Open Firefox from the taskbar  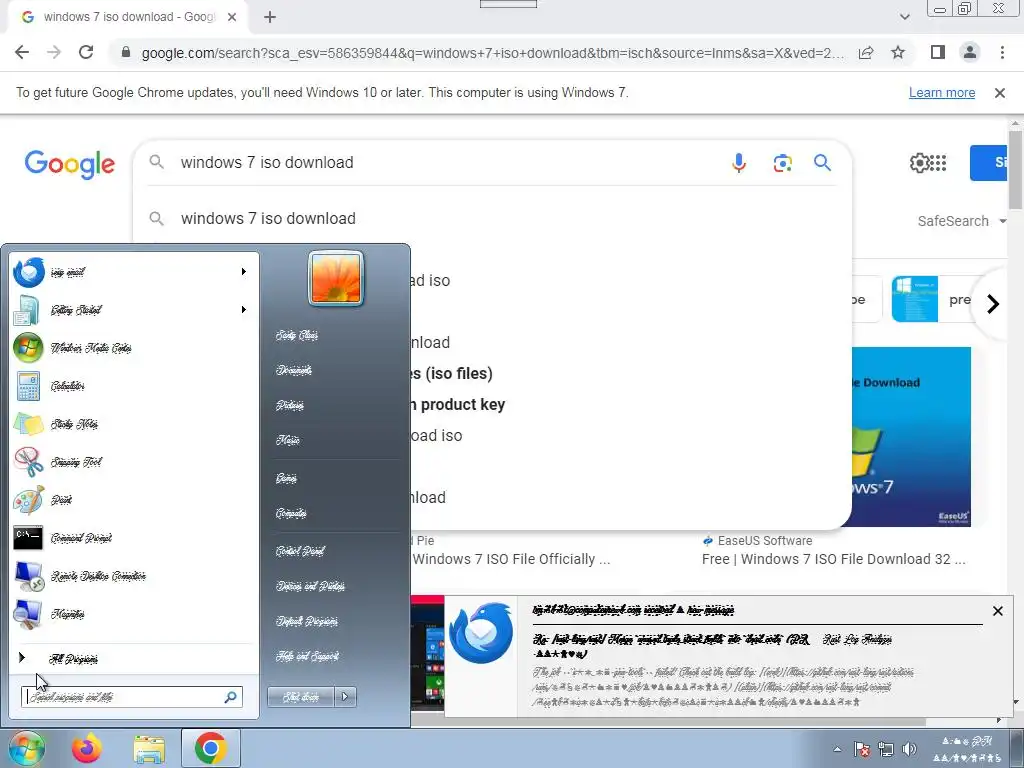pyautogui.click(x=86, y=748)
